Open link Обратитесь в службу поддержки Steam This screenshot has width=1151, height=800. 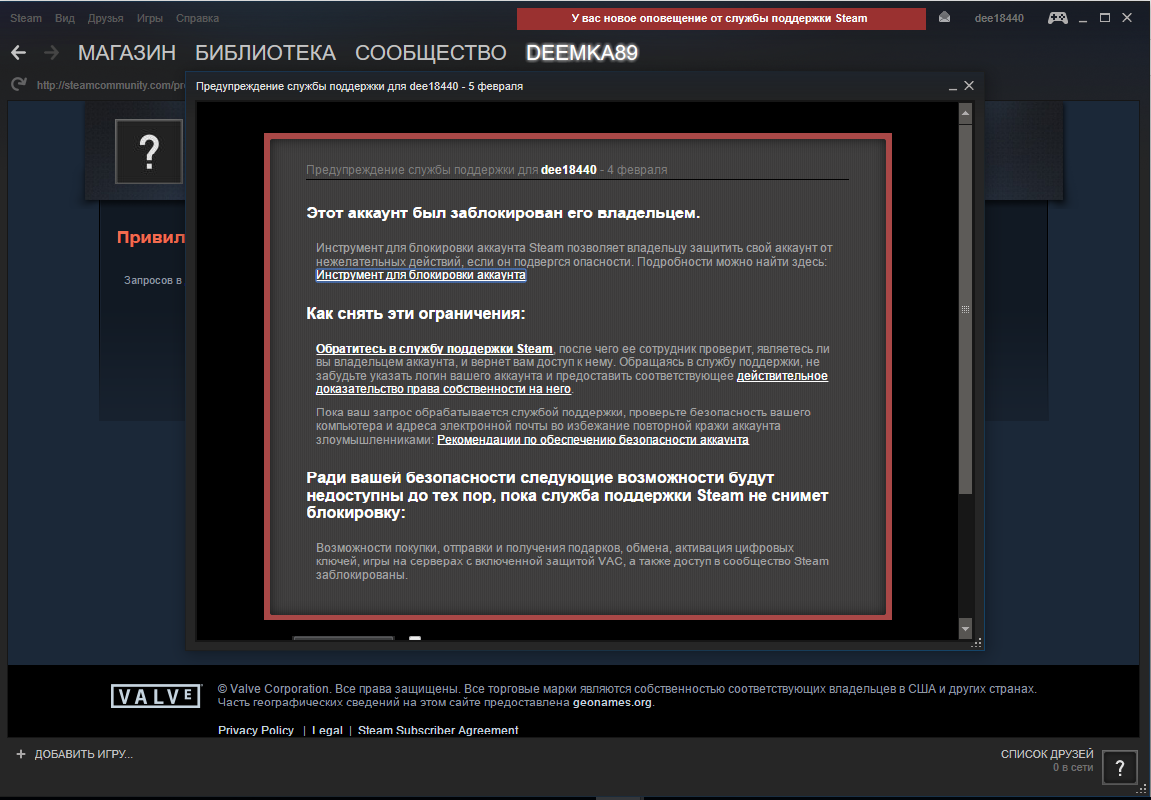434,349
